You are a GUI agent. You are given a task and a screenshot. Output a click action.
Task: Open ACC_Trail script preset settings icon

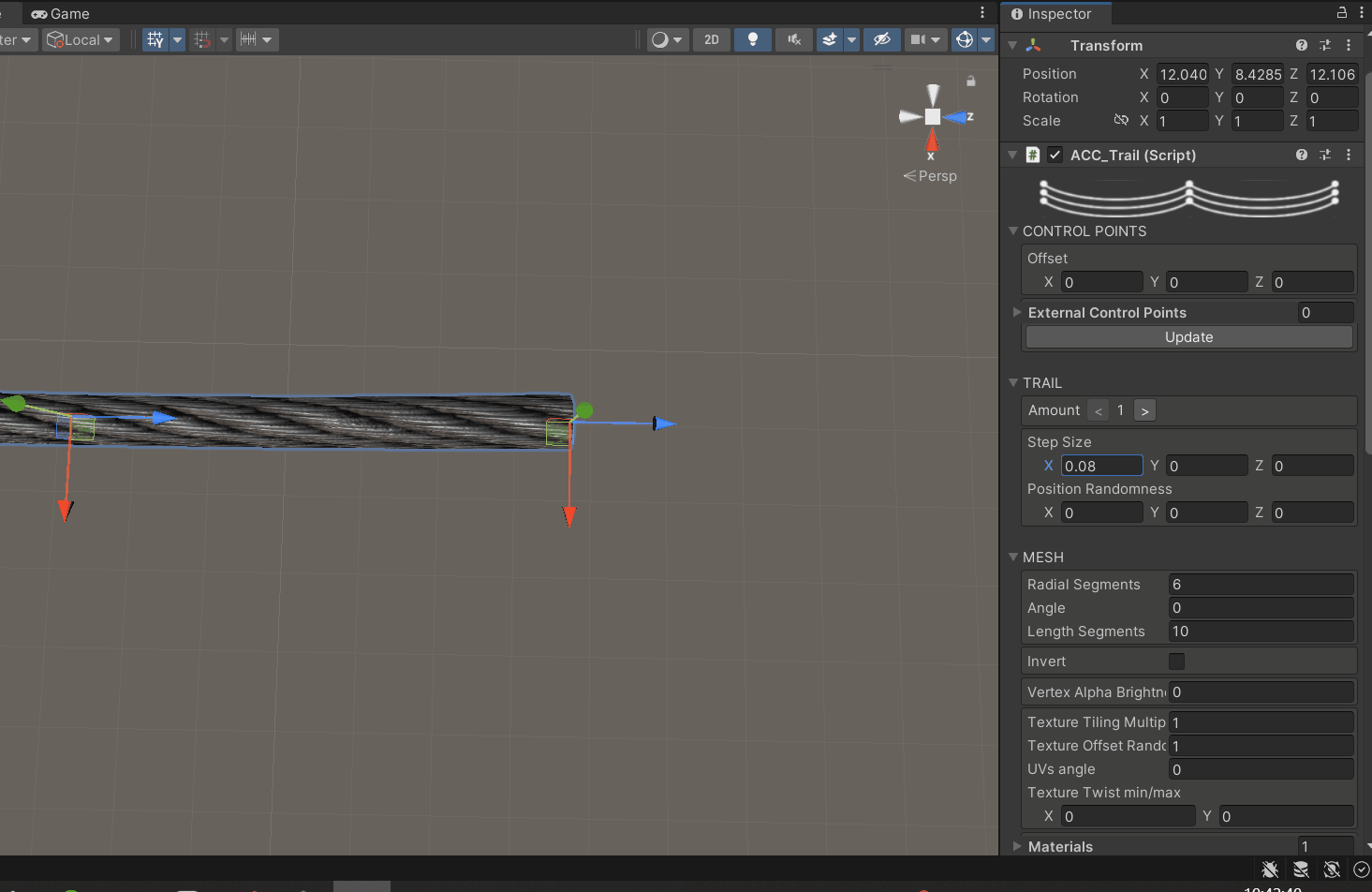(1325, 155)
